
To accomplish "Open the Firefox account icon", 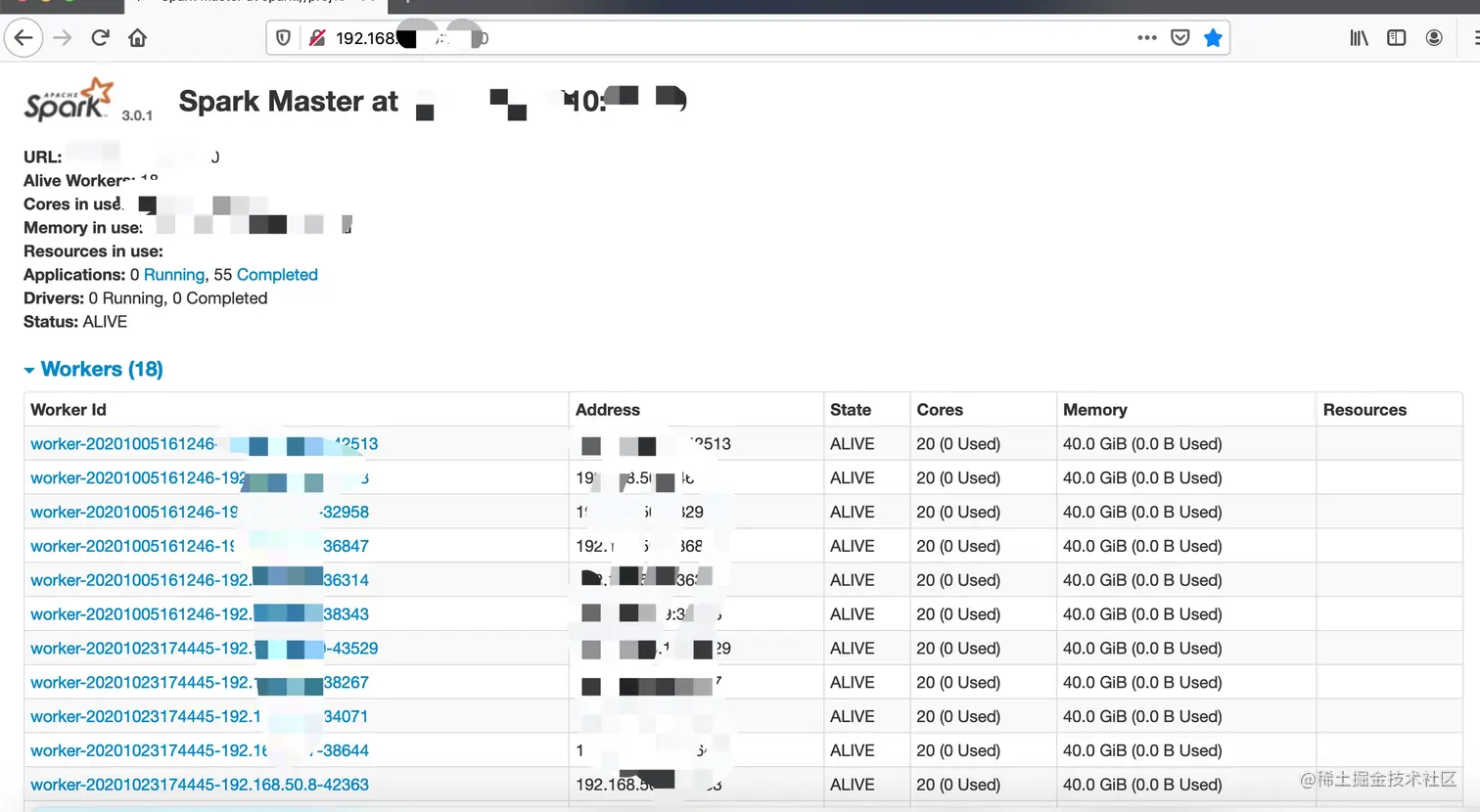I will 1434,38.
